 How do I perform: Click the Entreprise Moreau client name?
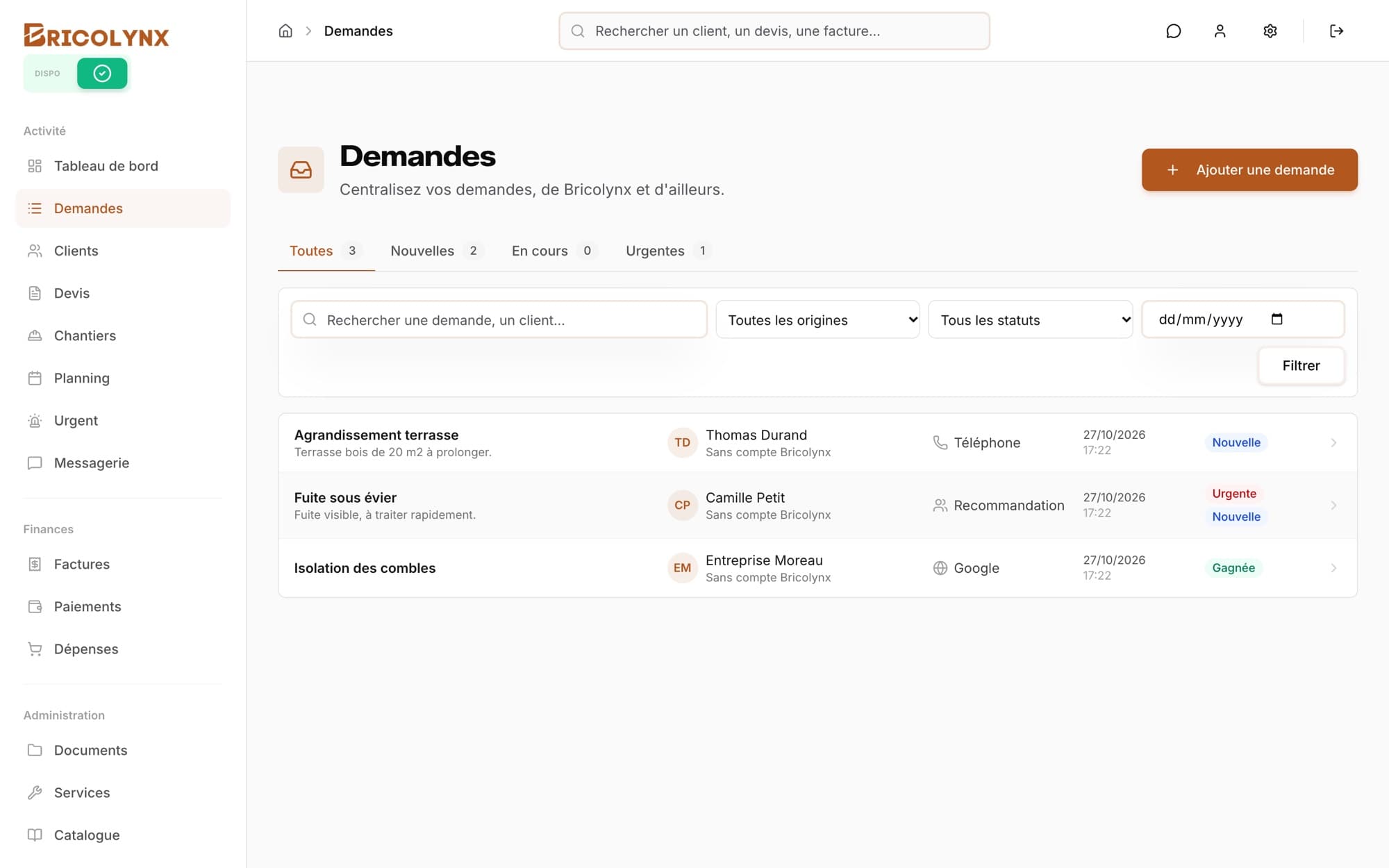coord(764,560)
